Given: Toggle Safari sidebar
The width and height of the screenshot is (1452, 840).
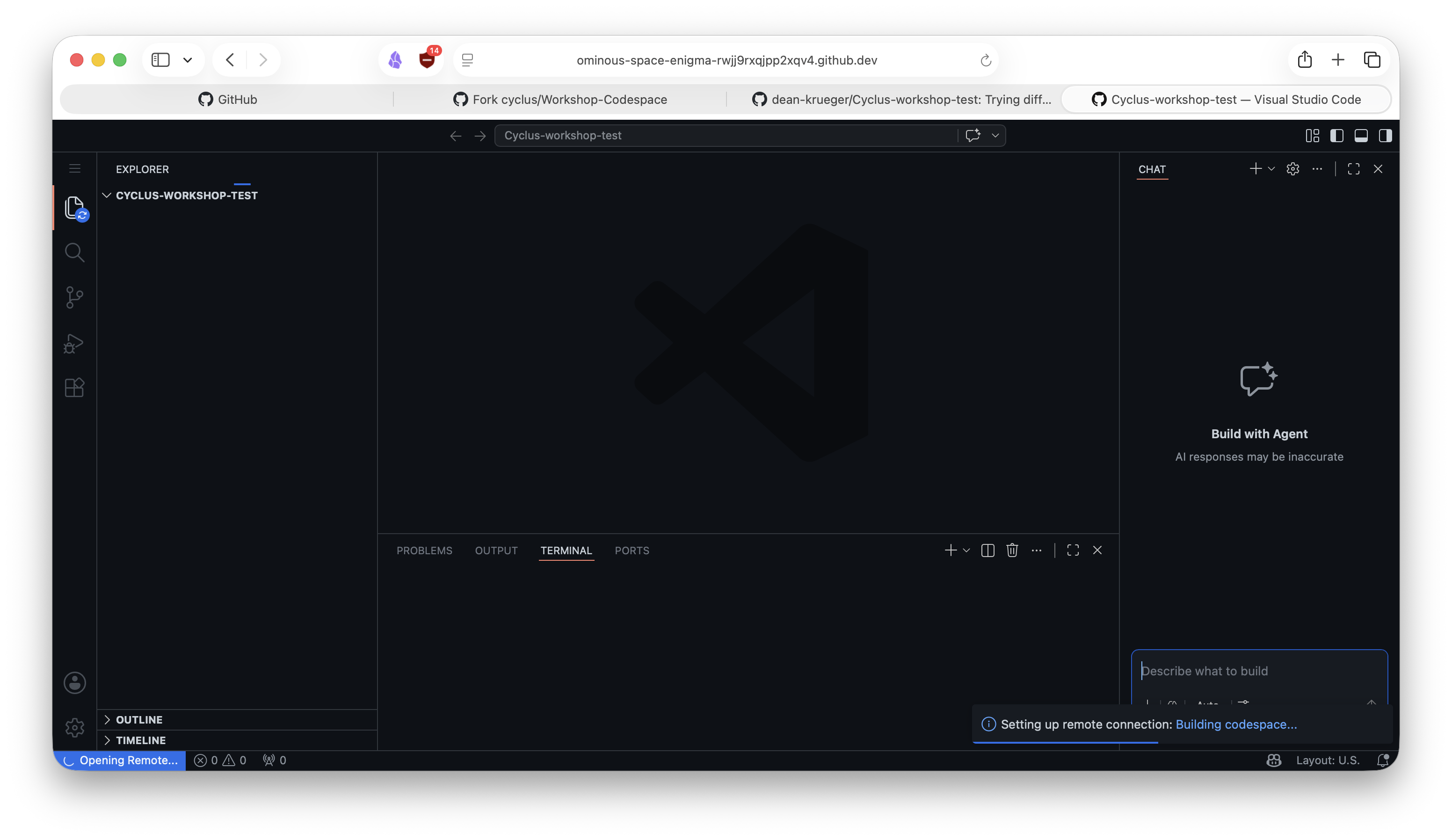Looking at the screenshot, I should coord(161,60).
